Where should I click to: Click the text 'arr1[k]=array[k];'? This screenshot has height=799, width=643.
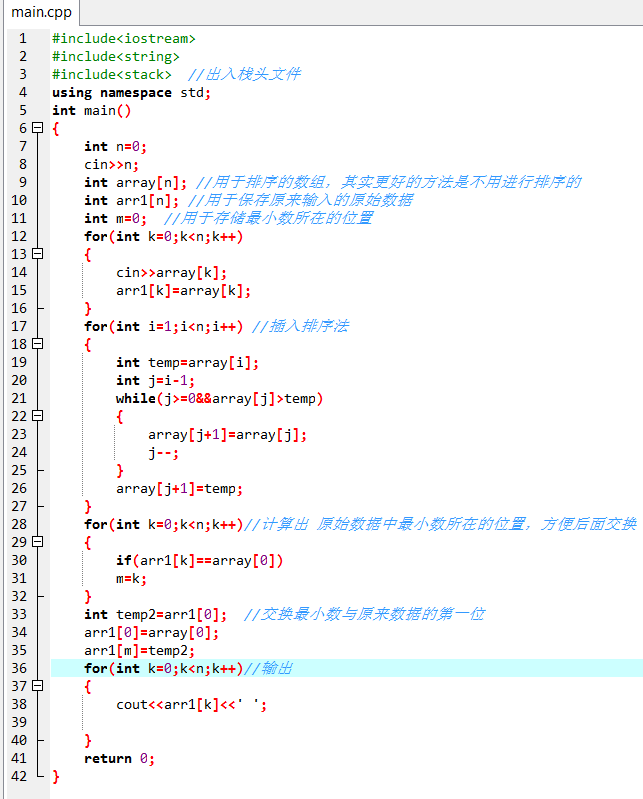(x=183, y=290)
